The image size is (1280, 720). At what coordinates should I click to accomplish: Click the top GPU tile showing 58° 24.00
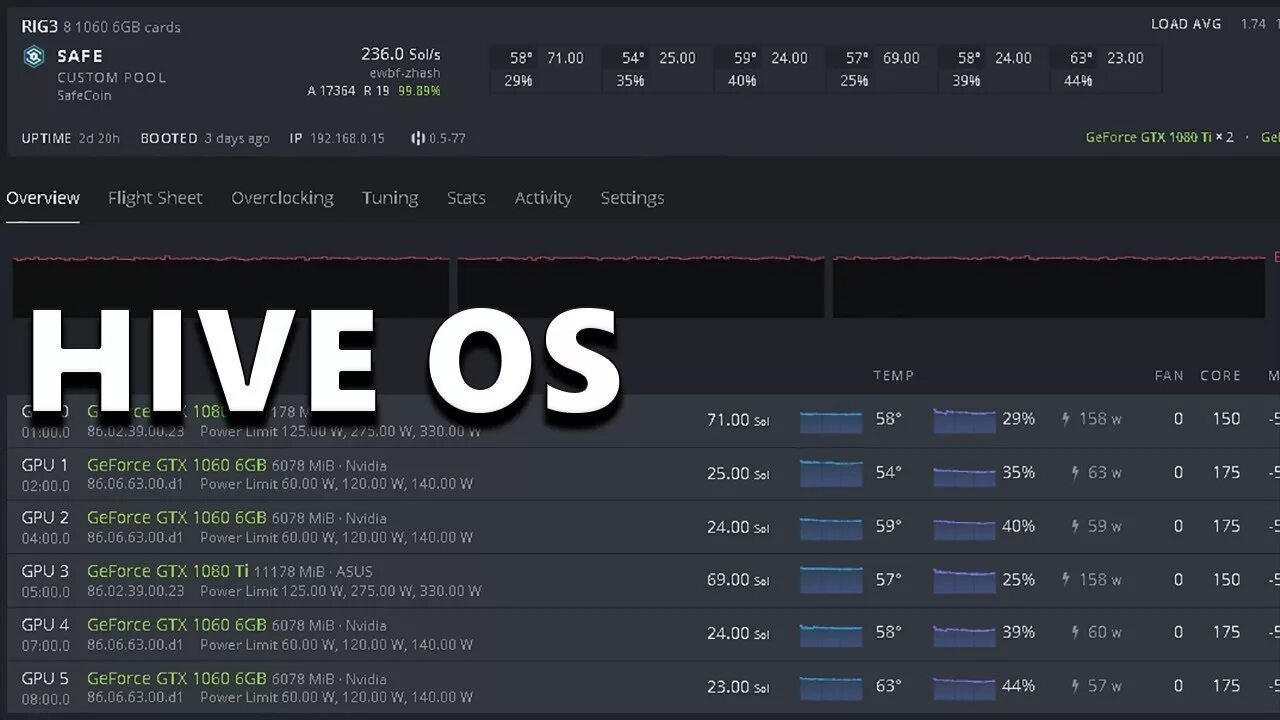coord(994,69)
